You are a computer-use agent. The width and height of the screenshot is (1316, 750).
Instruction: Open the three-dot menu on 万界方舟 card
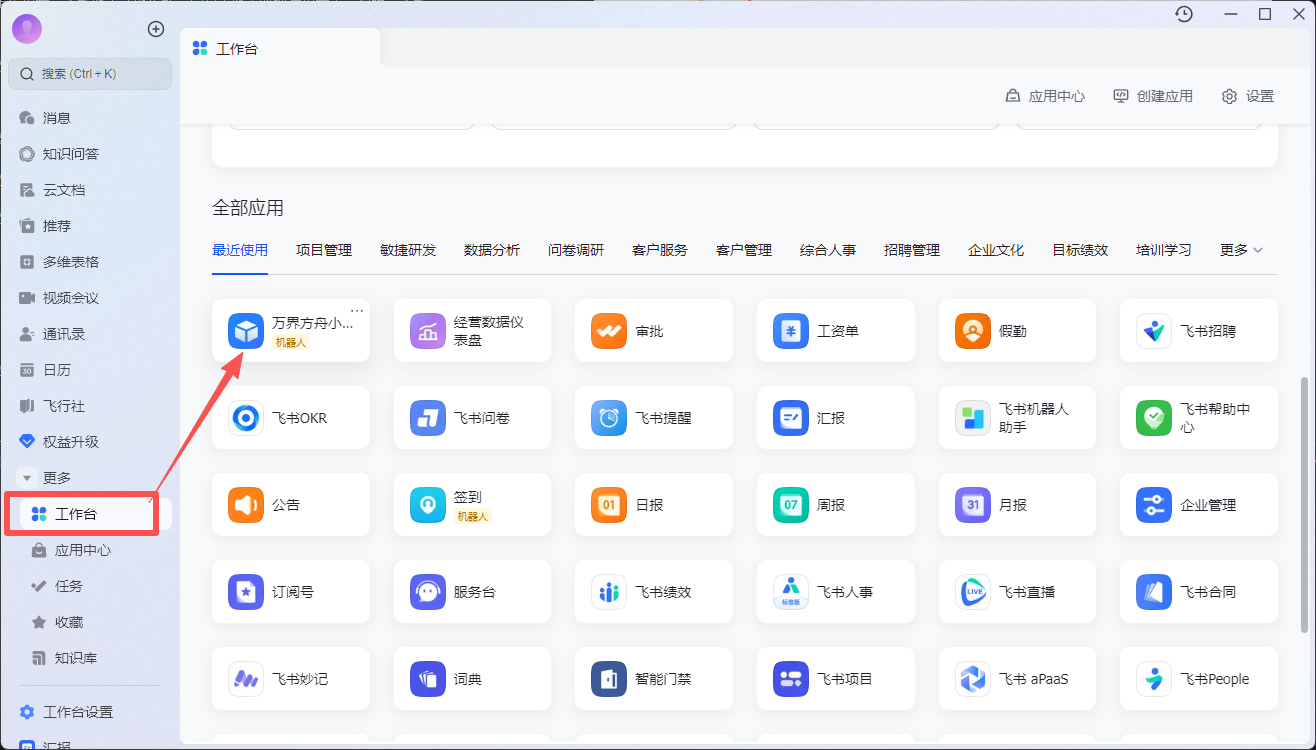[x=357, y=309]
